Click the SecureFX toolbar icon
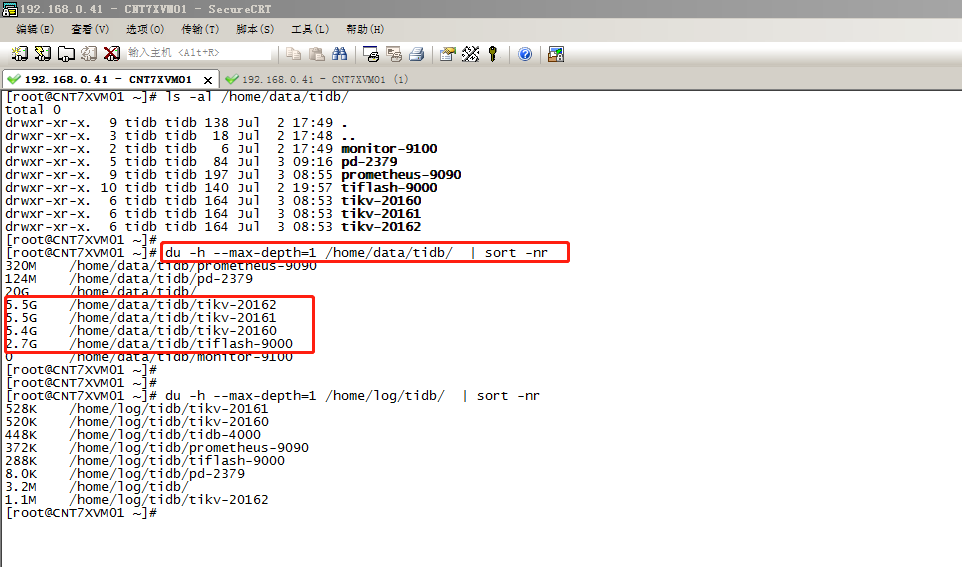Screen dimensions: 962x567 556,54
